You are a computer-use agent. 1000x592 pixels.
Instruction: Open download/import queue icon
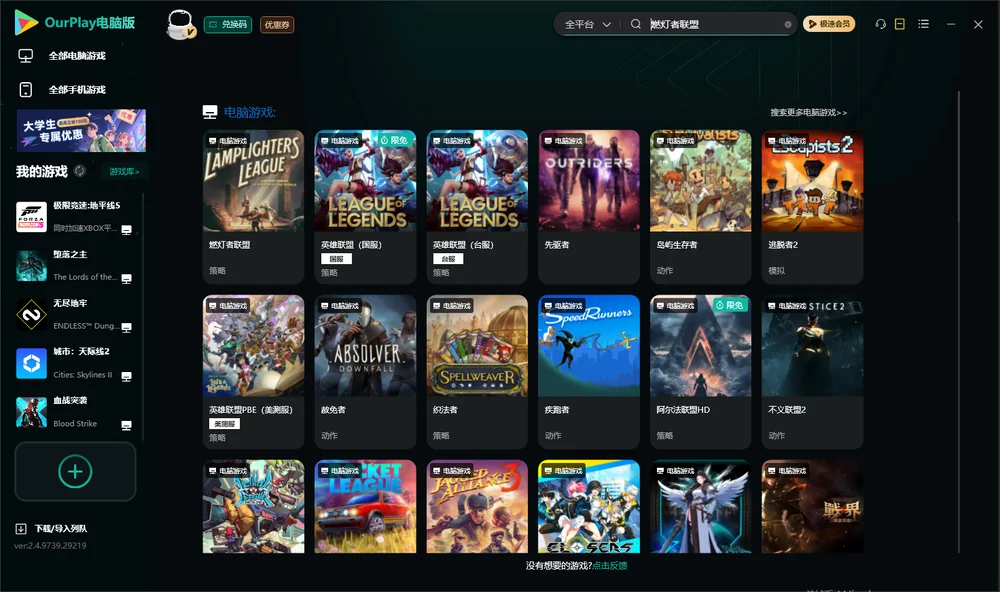point(21,528)
